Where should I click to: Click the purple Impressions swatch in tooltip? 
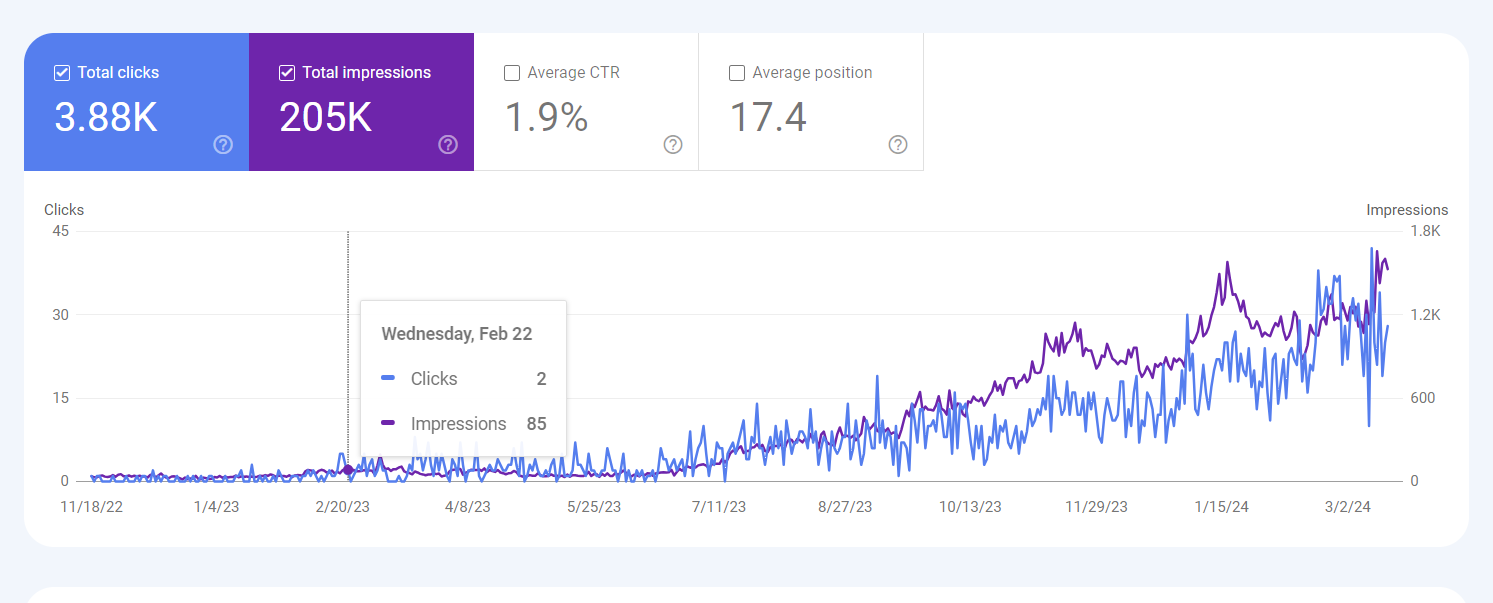point(388,423)
